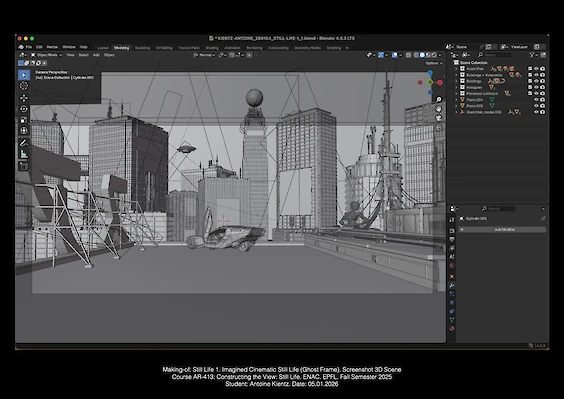Switch to the Sculpting workspace tab
Viewport: 564px width, 399px height.
pos(142,47)
